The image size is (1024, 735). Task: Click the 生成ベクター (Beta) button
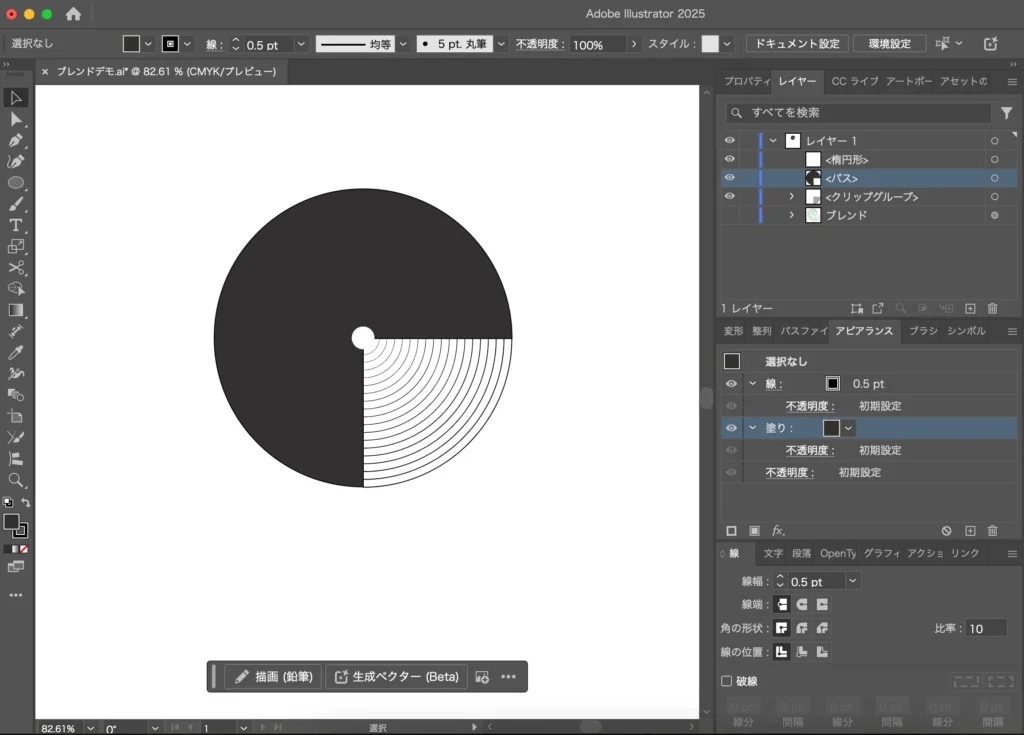tap(396, 676)
